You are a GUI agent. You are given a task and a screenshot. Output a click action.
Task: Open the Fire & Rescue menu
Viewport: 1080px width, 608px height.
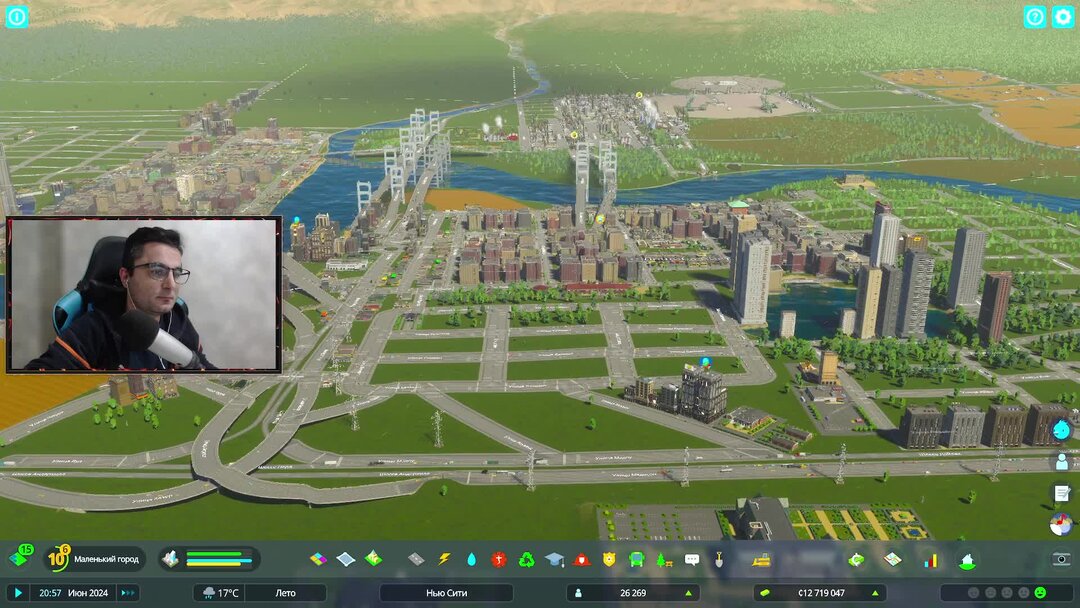click(582, 559)
